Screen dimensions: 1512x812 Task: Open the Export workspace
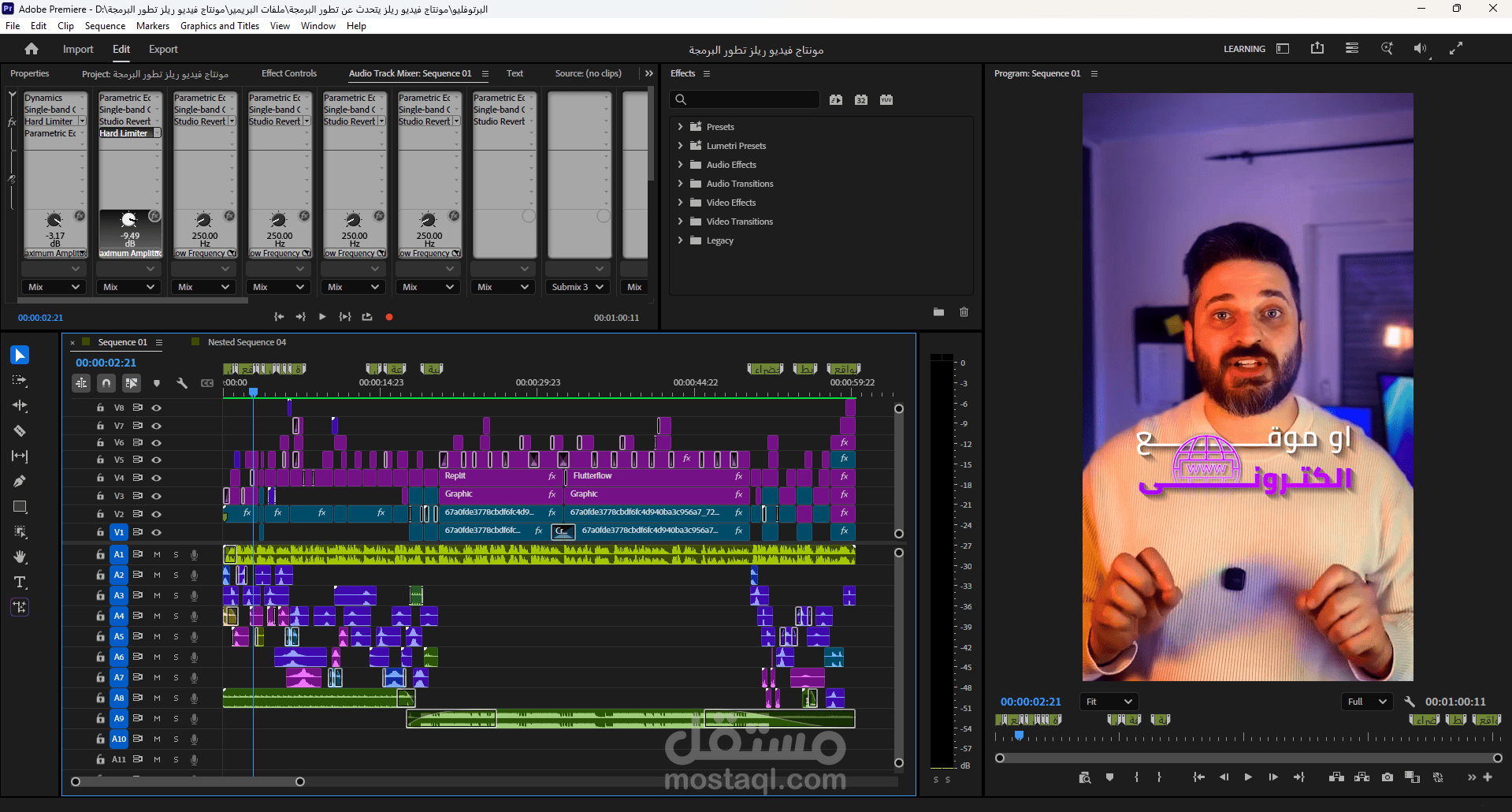click(163, 49)
